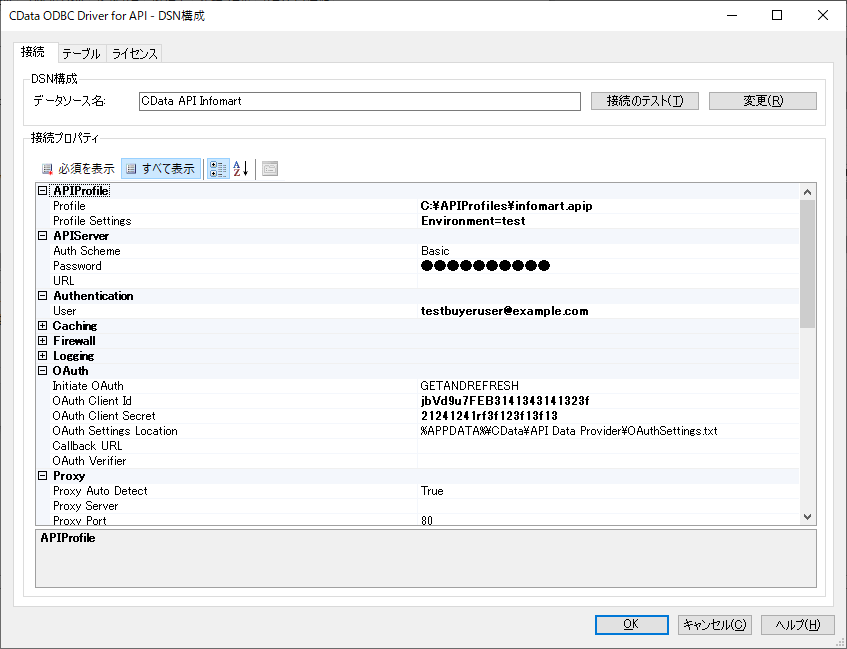Select the User value testbuyeruser@example.com

(505, 311)
